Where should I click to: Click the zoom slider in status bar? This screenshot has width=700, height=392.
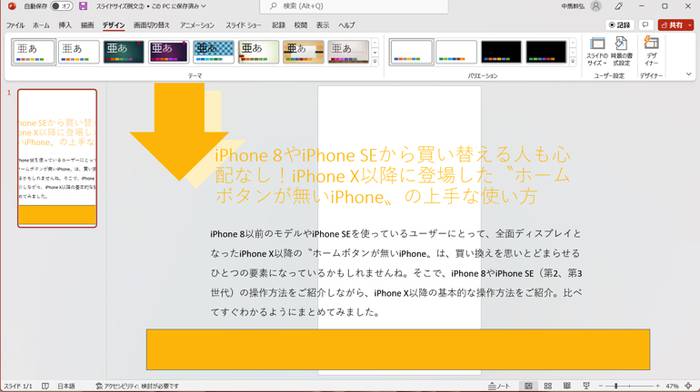click(x=616, y=386)
